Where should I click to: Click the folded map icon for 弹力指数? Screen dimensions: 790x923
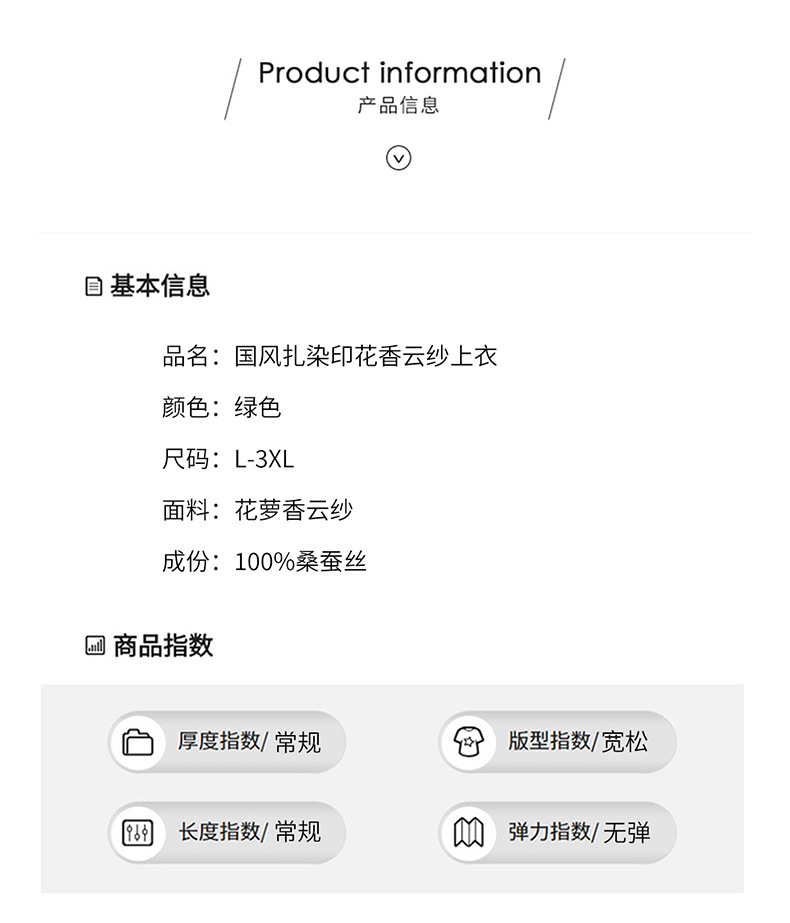click(x=468, y=832)
